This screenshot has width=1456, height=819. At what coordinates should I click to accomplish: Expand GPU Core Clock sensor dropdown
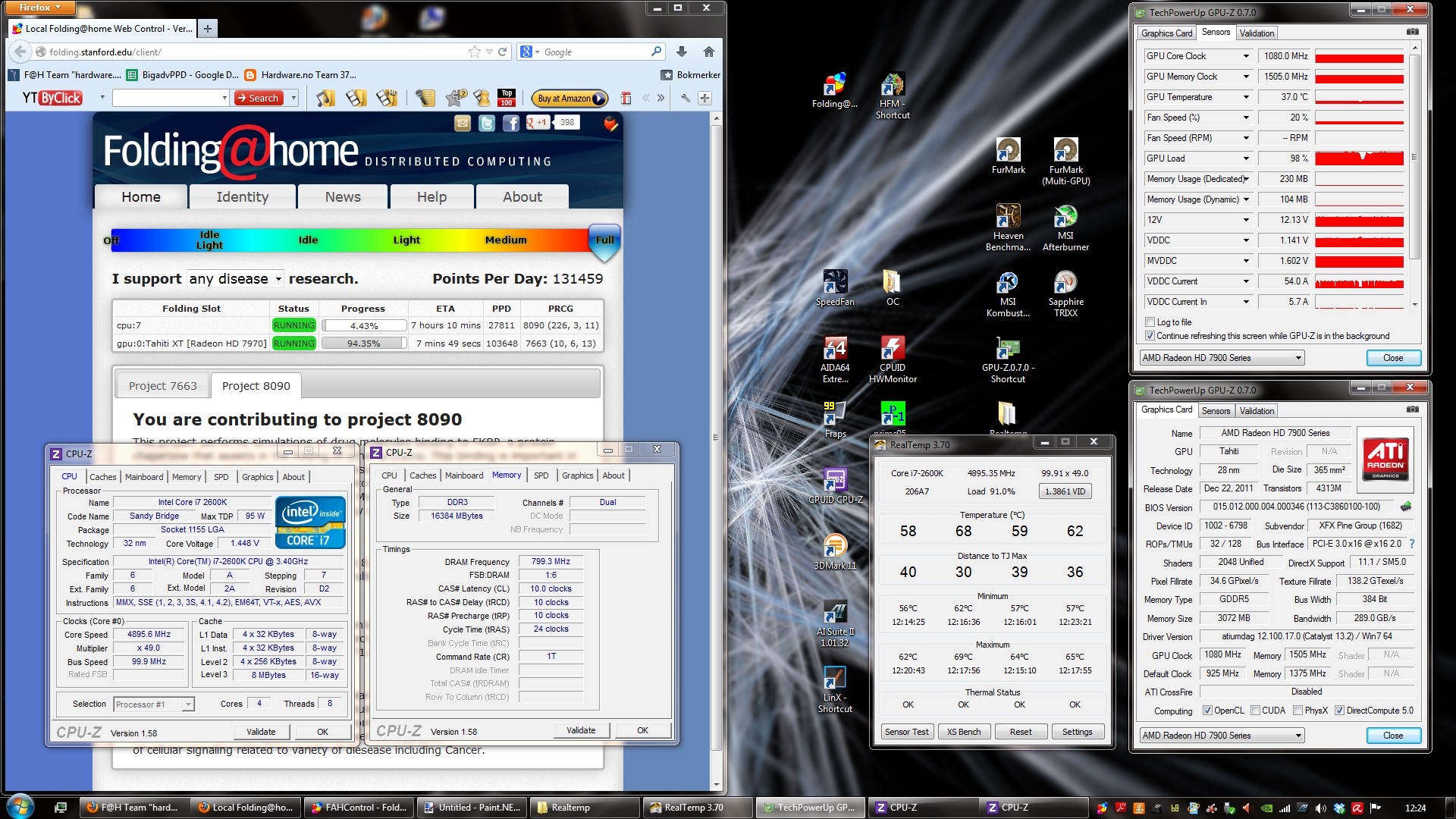point(1245,56)
